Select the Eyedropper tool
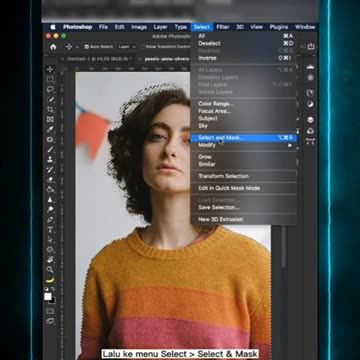The height and width of the screenshot is (360, 360). coord(50,129)
